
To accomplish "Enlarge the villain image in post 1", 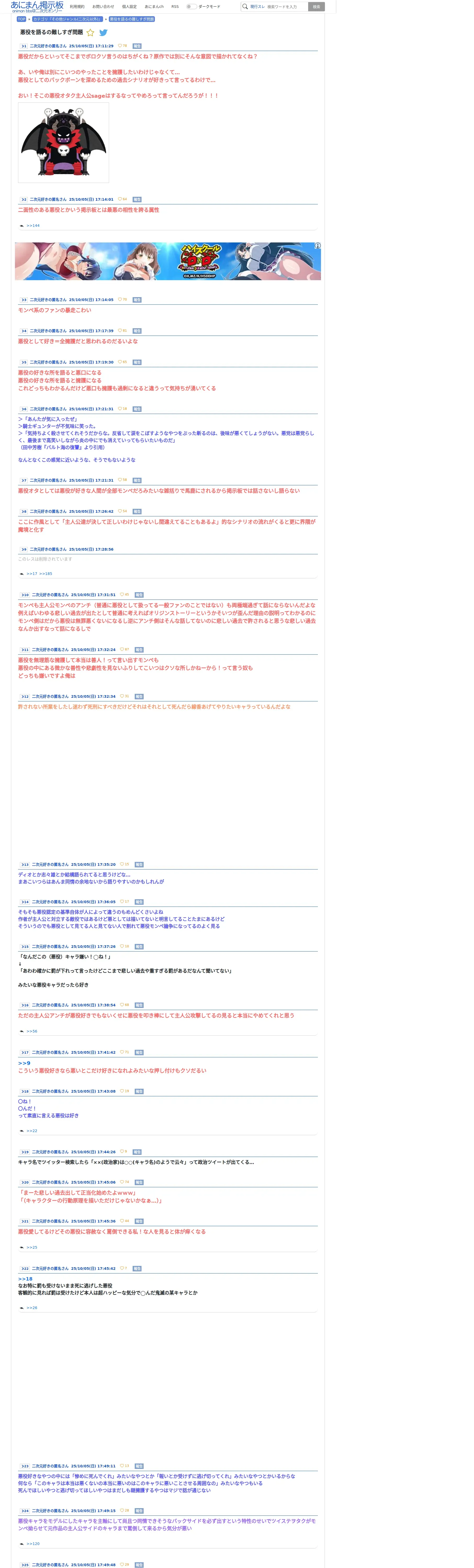I will click(x=63, y=142).
